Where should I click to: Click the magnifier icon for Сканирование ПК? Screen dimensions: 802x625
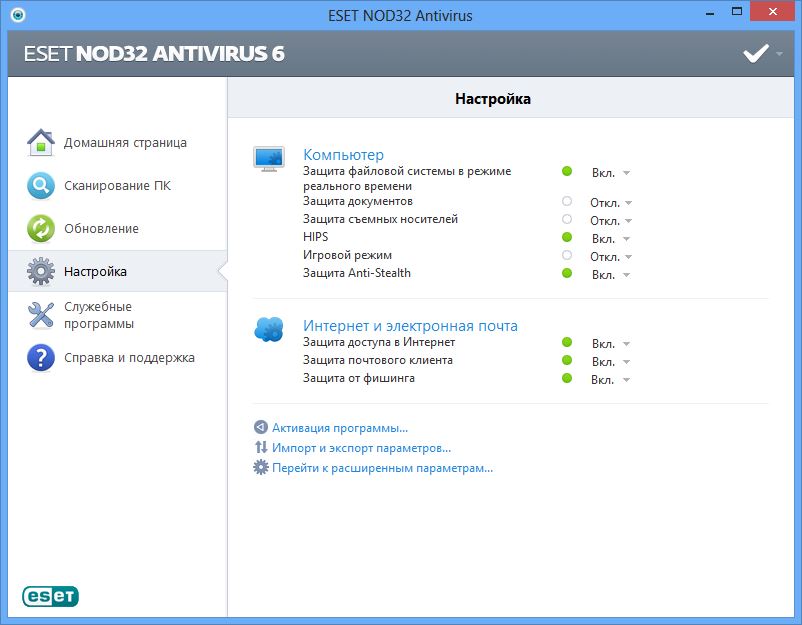click(40, 186)
